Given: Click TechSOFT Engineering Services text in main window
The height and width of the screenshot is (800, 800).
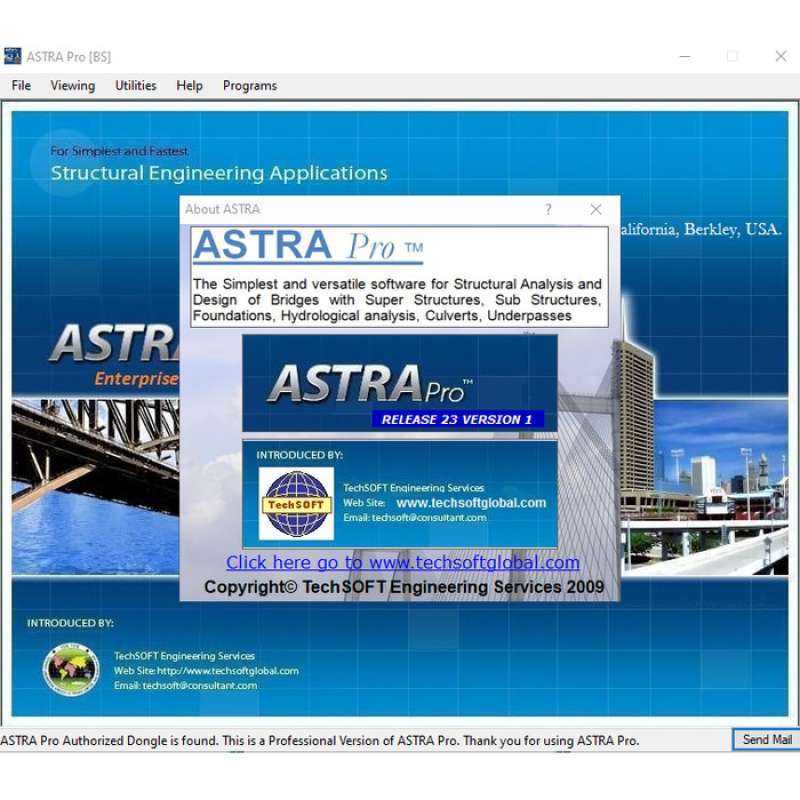Looking at the screenshot, I should point(184,656).
